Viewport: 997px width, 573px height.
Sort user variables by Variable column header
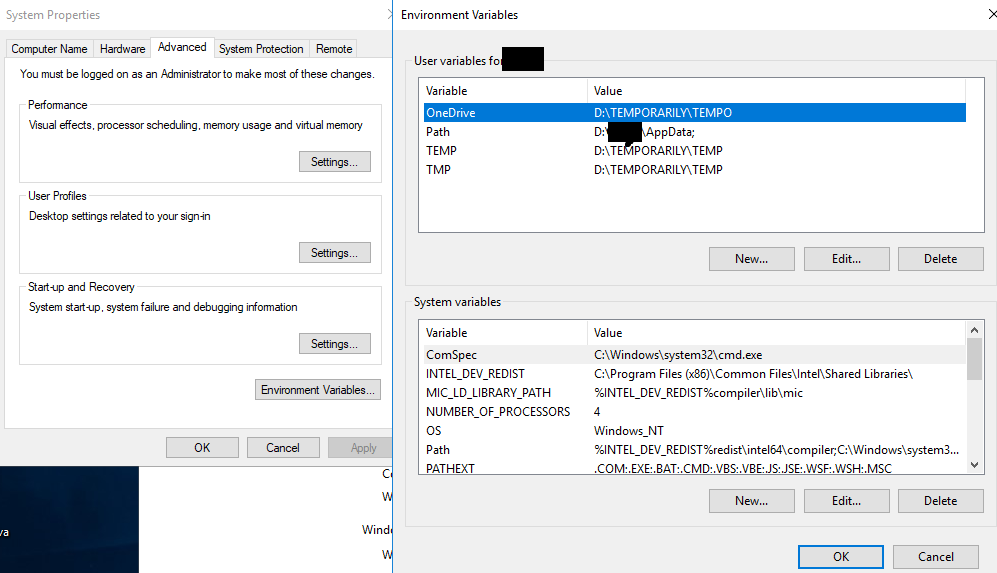503,91
